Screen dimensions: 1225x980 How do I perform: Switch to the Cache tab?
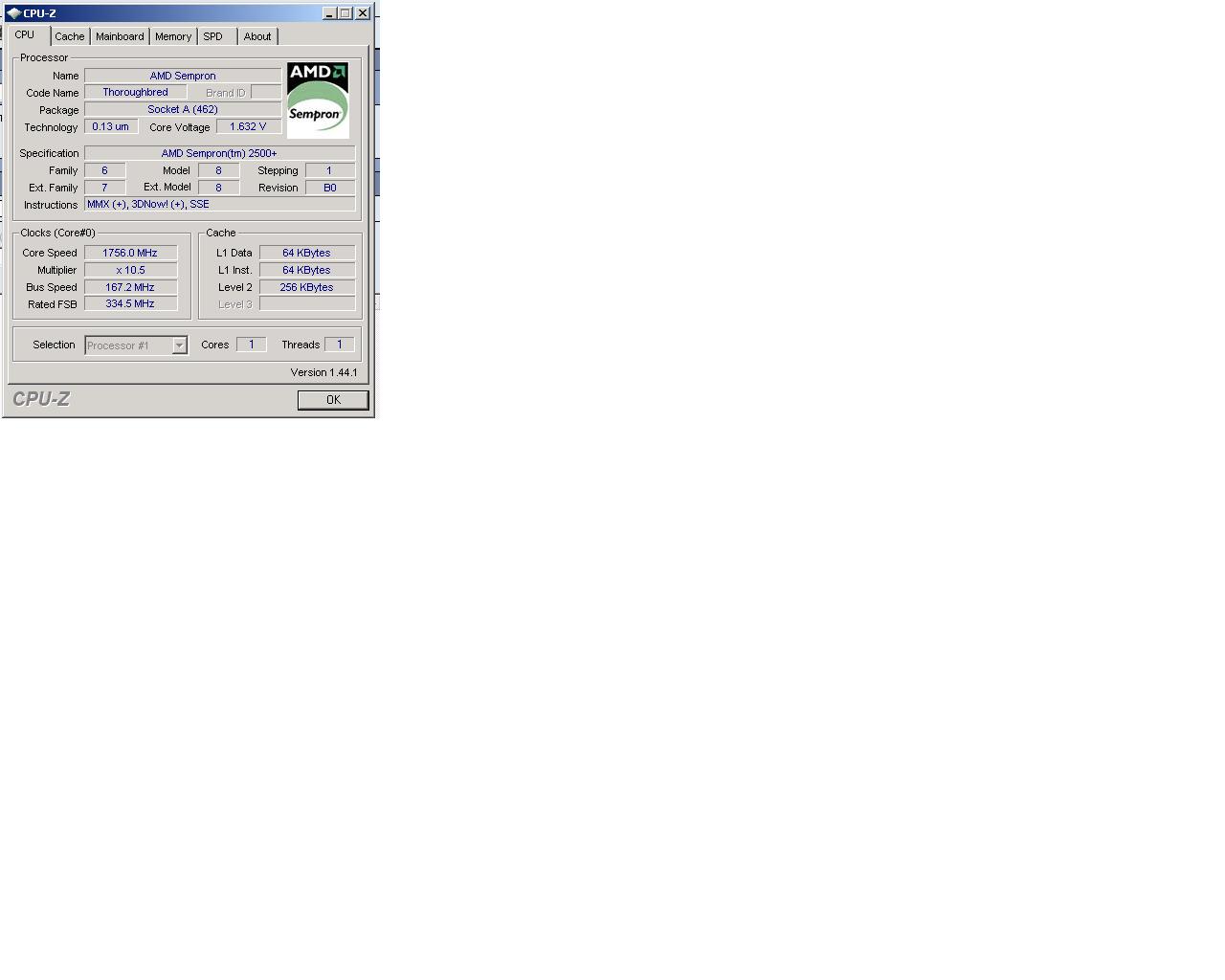[x=70, y=36]
